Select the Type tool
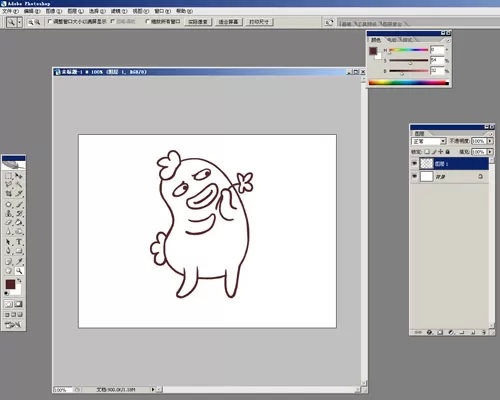The image size is (500, 400). point(19,242)
